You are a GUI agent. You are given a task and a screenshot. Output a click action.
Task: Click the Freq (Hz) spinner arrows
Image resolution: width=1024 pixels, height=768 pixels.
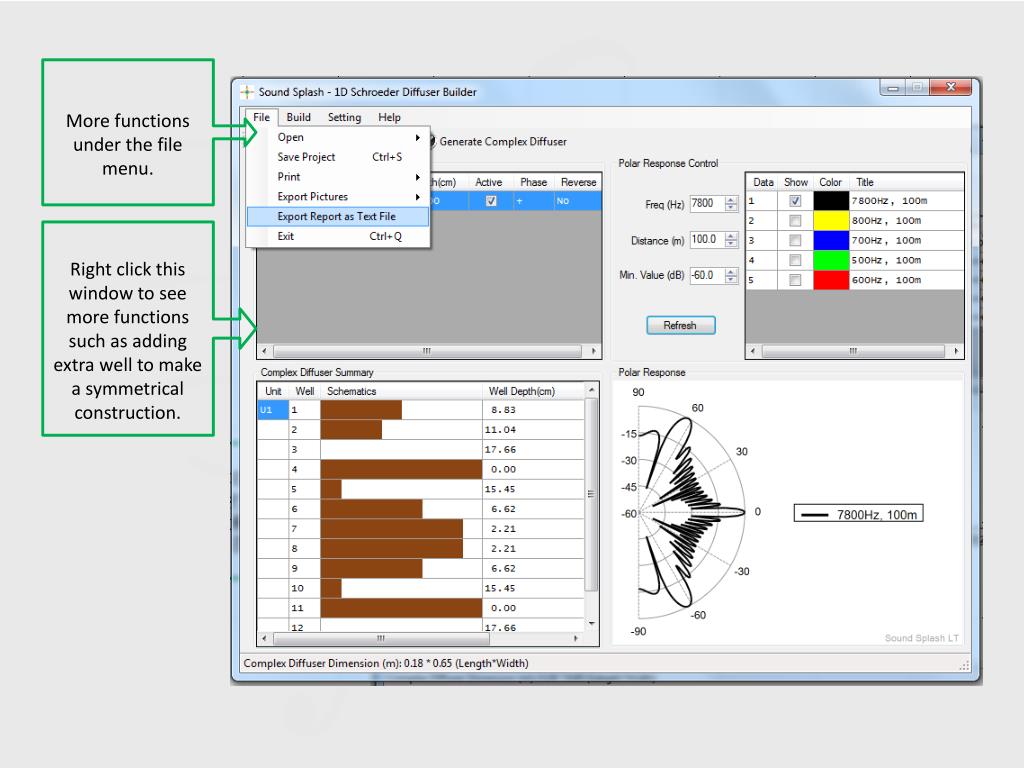point(731,204)
